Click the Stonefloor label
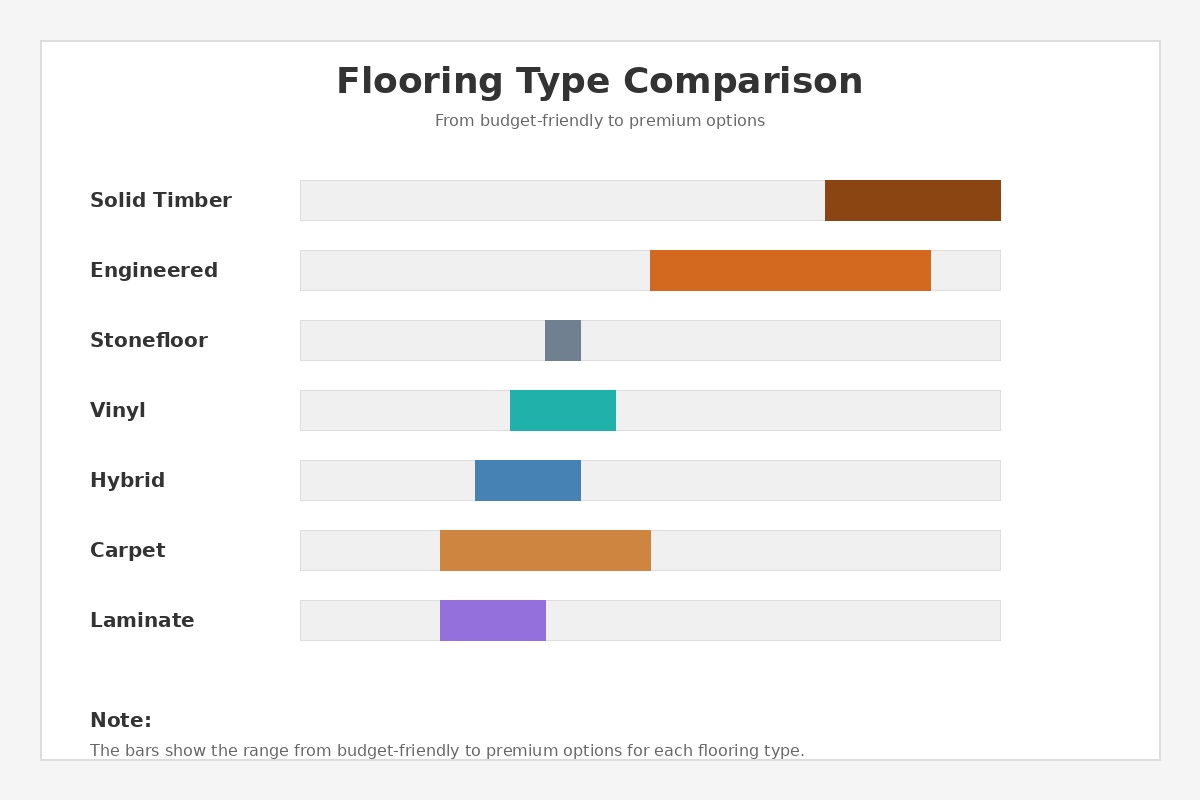Screen dimensions: 1200x800 click(x=149, y=341)
